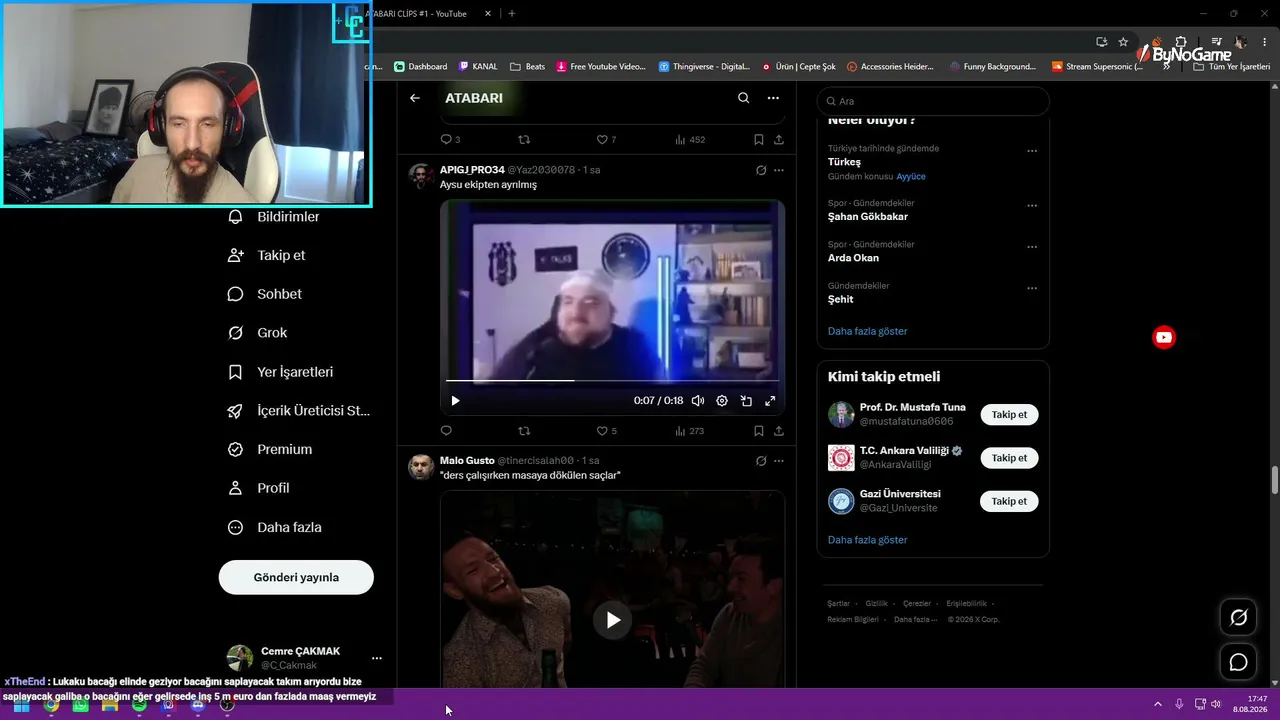Screen dimensions: 1280x720
Task: Play the APIGJ_PRO34 video at 0:07
Action: 455,401
